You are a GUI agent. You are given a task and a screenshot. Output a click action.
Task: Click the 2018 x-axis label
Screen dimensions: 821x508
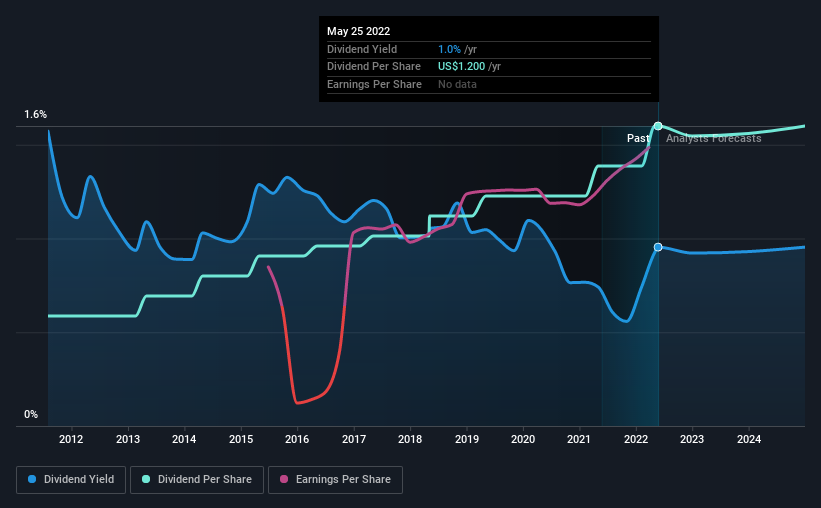410,439
